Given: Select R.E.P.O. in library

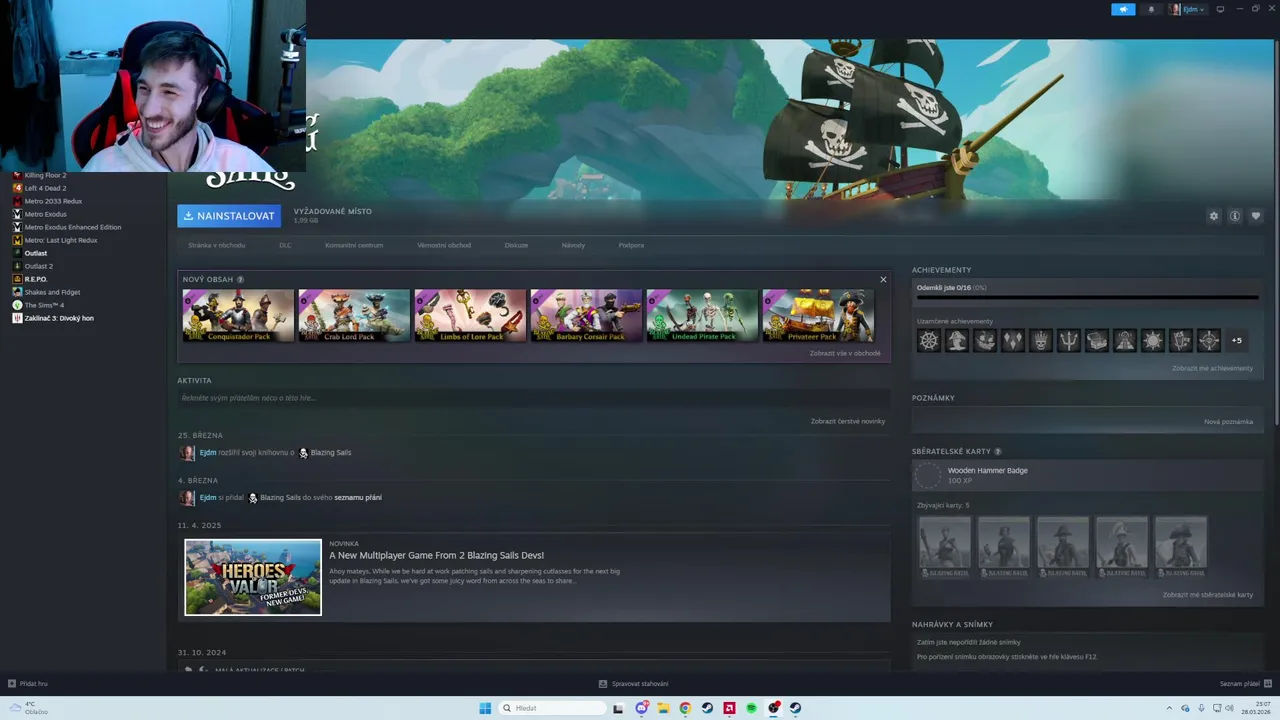Looking at the screenshot, I should (x=36, y=279).
